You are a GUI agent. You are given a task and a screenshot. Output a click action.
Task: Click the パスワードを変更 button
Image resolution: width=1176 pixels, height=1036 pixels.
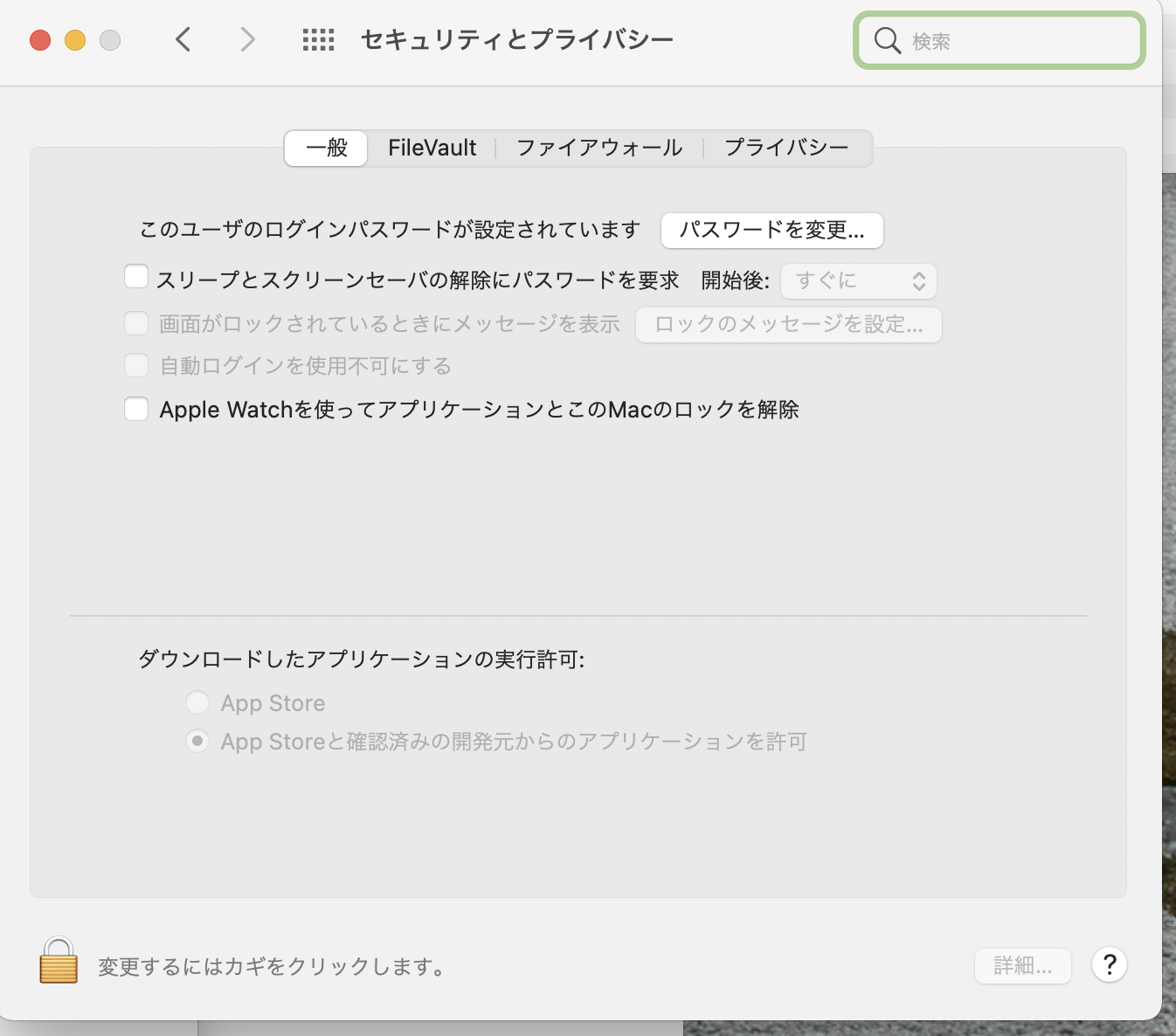pyautogui.click(x=771, y=231)
